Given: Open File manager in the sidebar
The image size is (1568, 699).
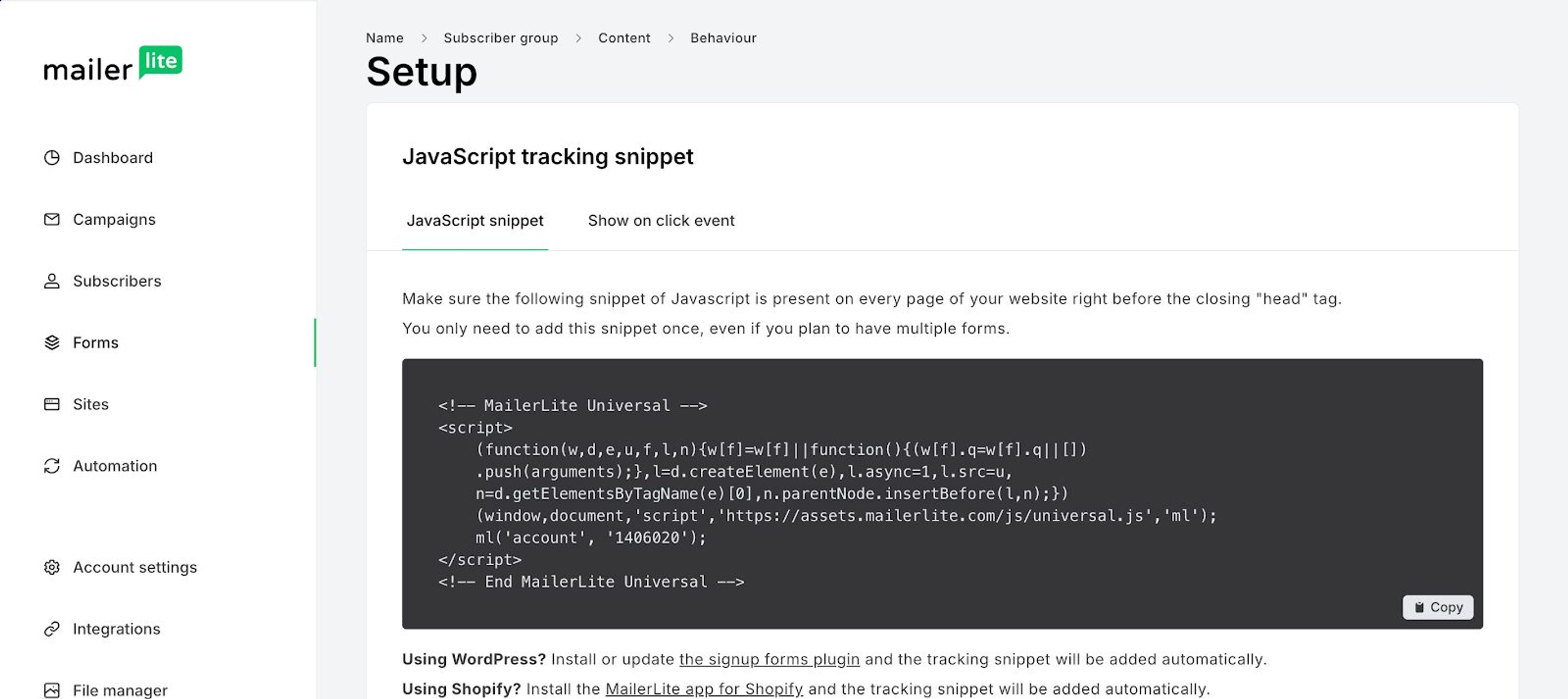Looking at the screenshot, I should (120, 690).
